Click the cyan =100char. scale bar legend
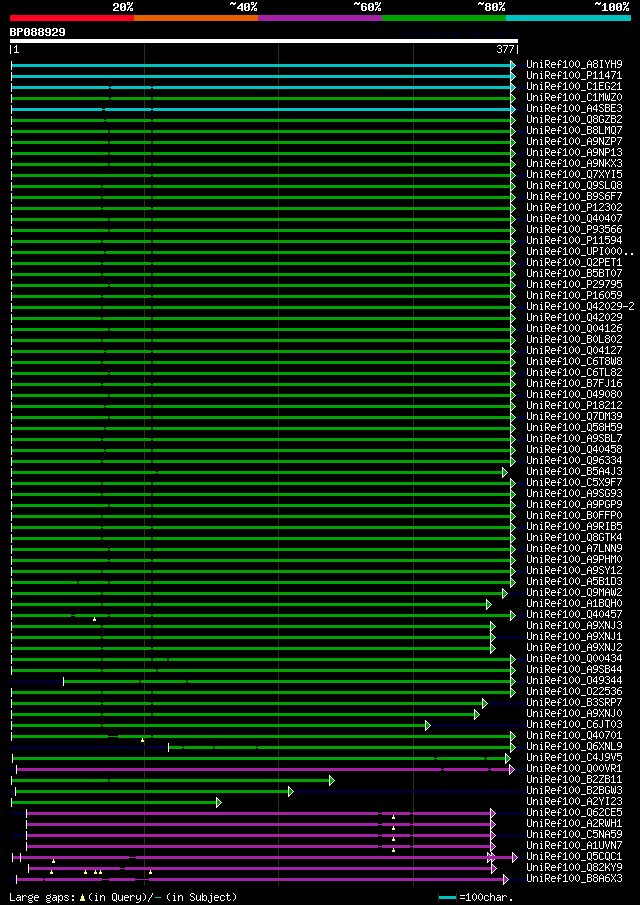This screenshot has width=640, height=905. [448, 897]
